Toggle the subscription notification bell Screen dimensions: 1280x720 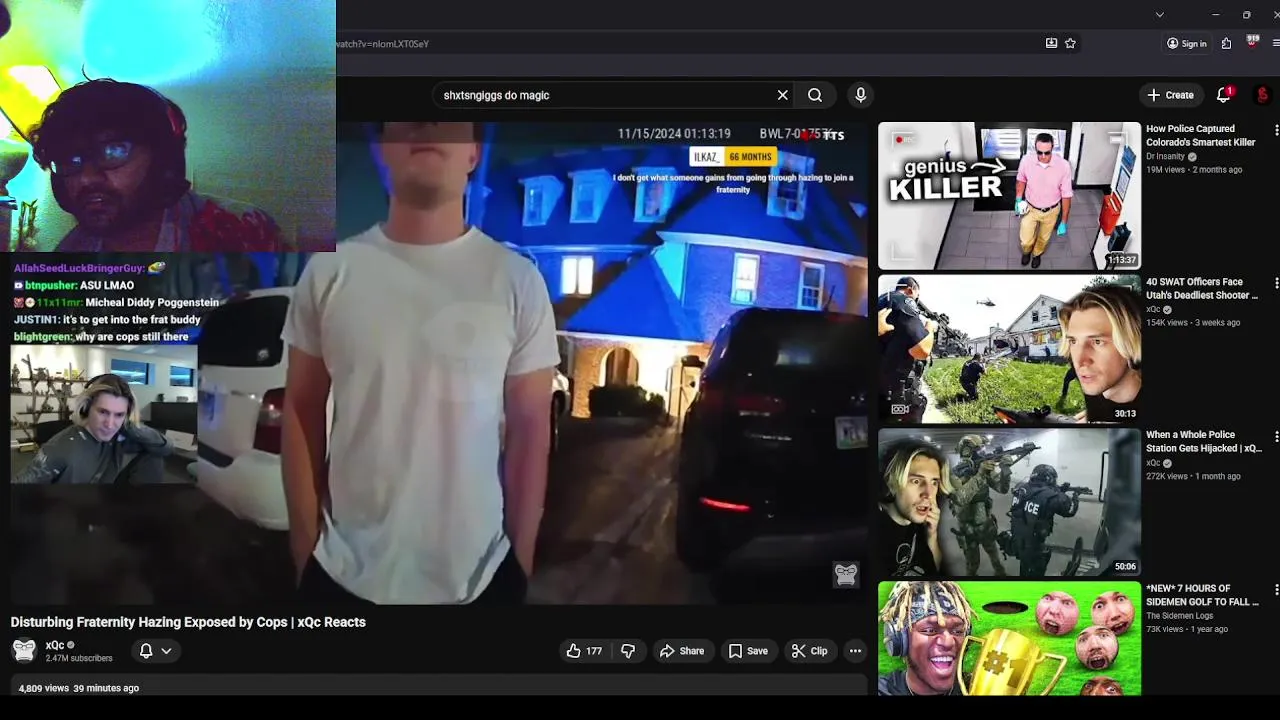tap(146, 651)
